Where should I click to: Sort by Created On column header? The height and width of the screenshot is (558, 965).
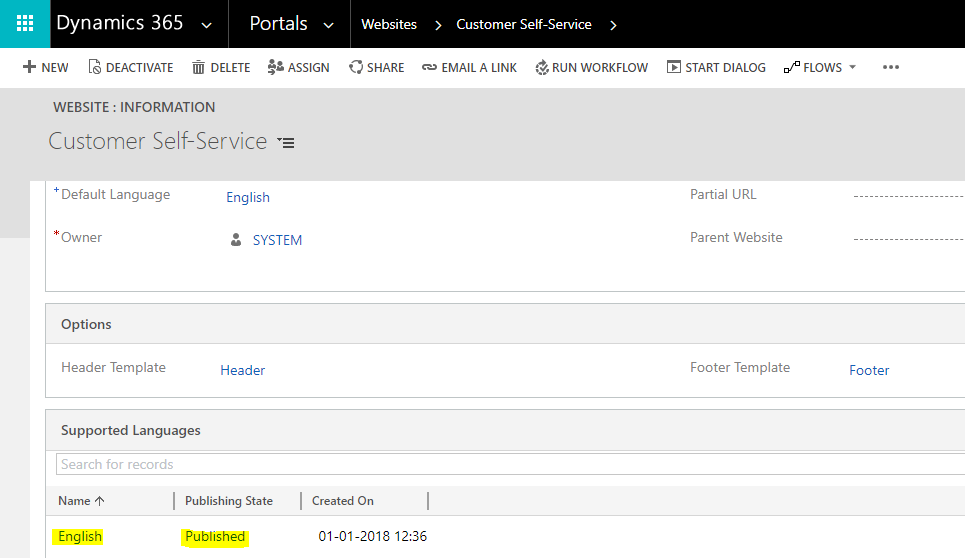tap(343, 501)
